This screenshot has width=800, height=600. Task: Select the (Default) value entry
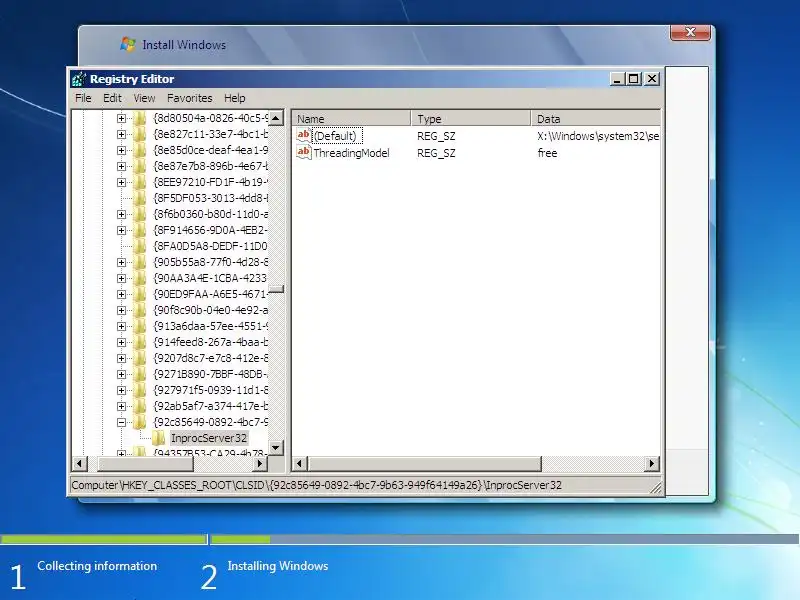pos(337,136)
